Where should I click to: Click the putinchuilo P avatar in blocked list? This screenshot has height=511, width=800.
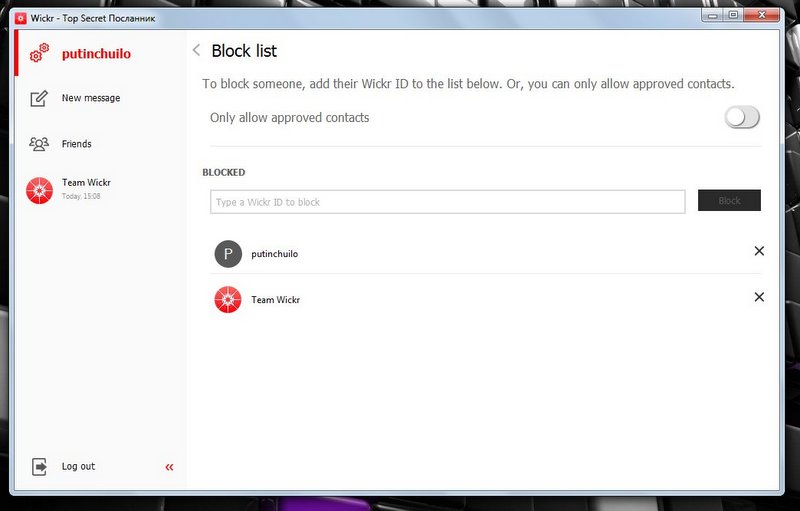tap(228, 253)
